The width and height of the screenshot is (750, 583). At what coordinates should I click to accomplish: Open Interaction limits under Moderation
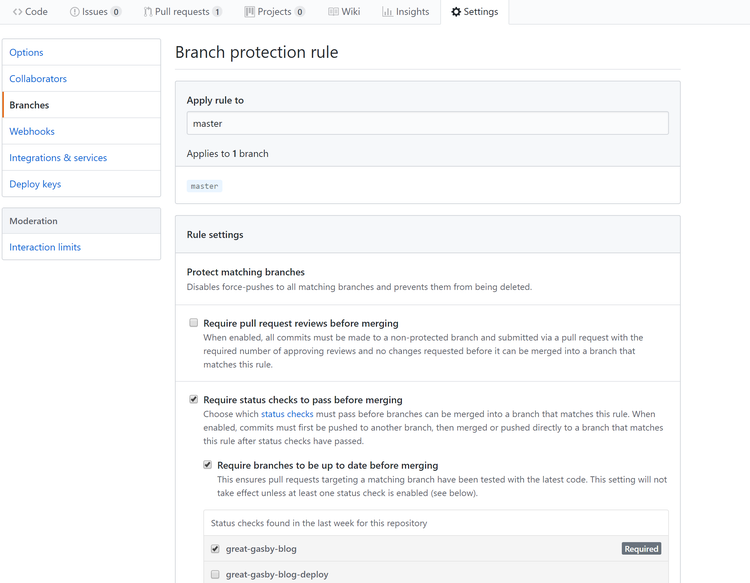point(81,247)
